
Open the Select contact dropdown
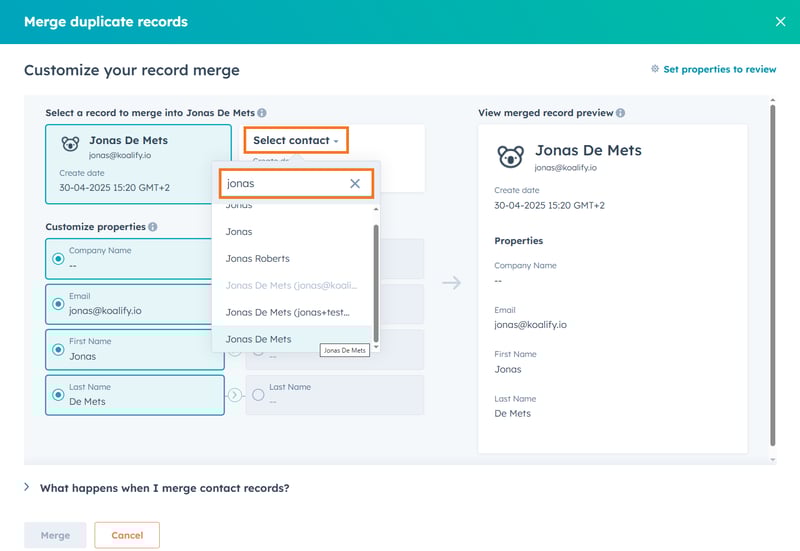tap(296, 140)
